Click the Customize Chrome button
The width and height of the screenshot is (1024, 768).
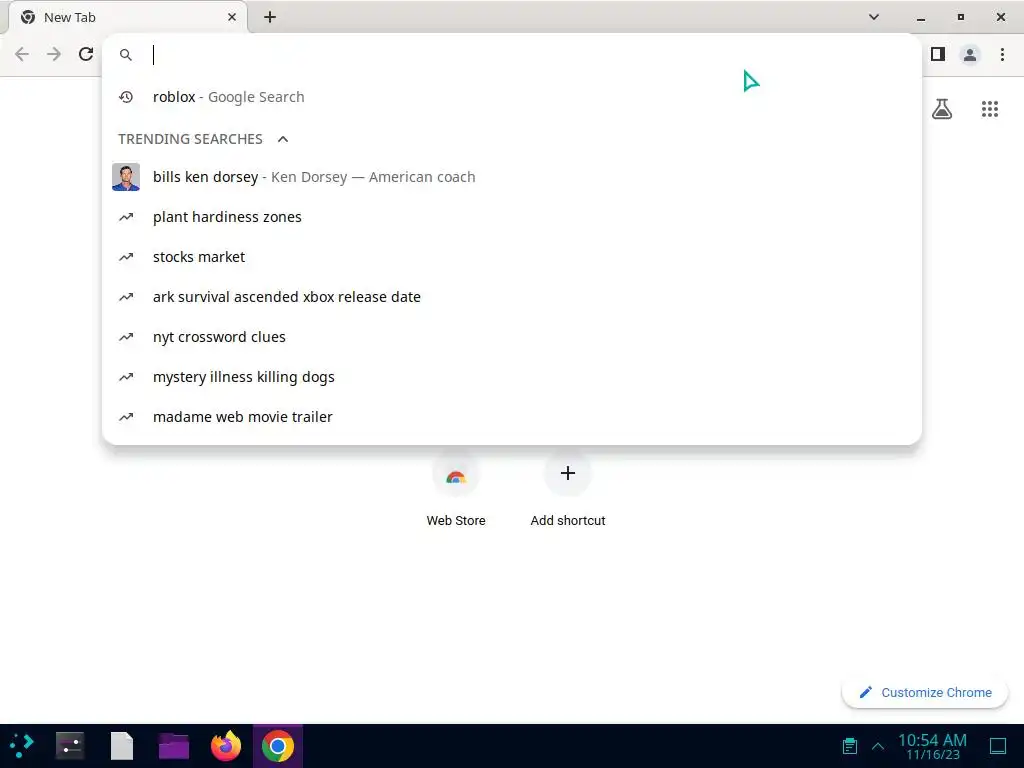click(925, 692)
